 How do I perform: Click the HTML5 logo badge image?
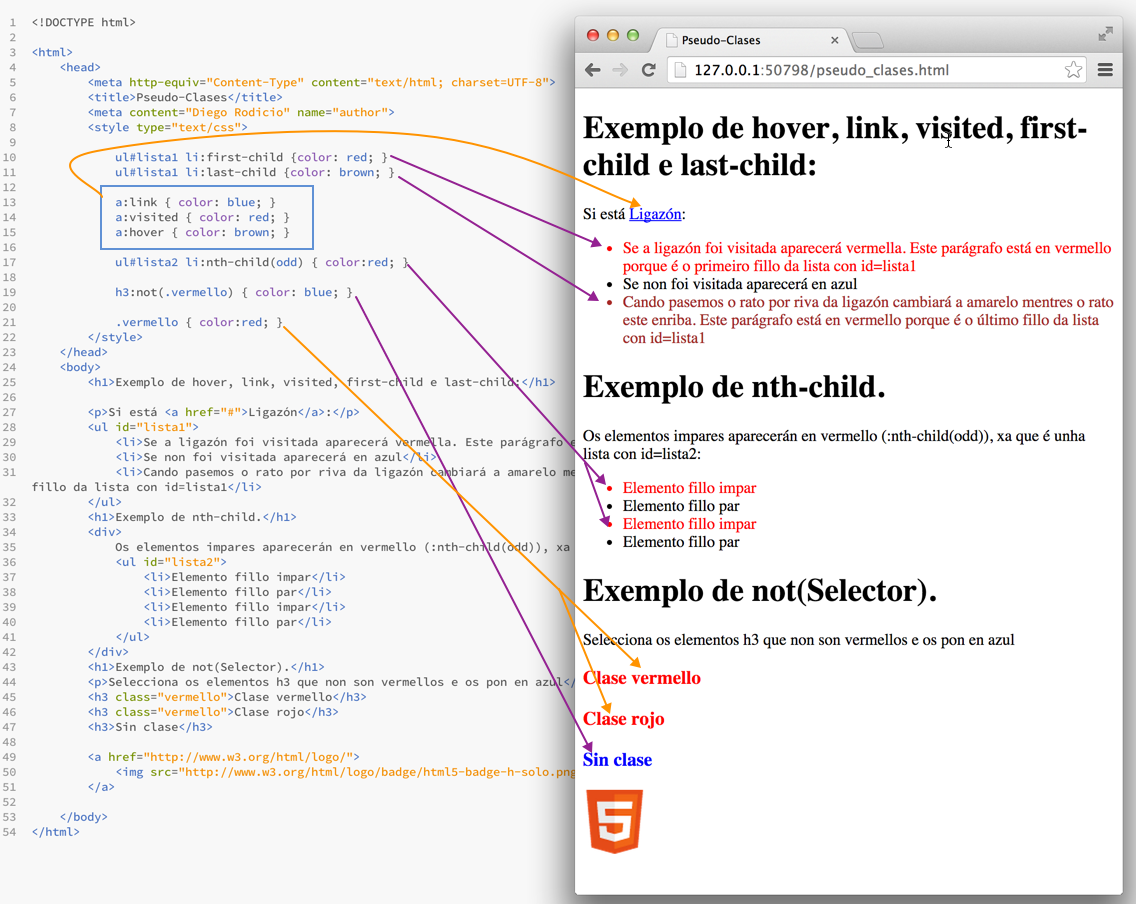(x=615, y=821)
